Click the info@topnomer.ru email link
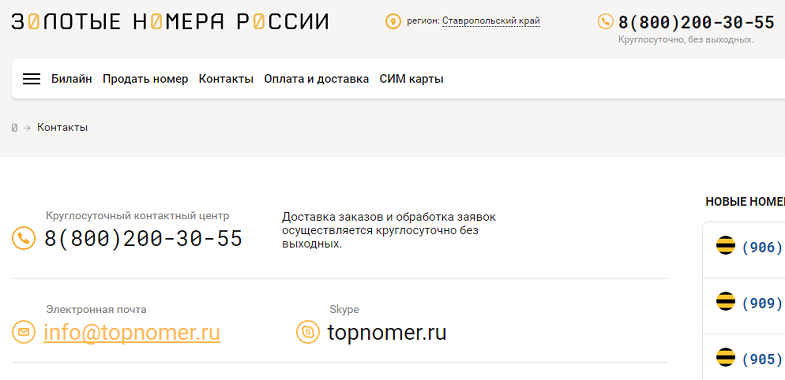Viewport: 785px width, 380px height. pyautogui.click(x=132, y=332)
